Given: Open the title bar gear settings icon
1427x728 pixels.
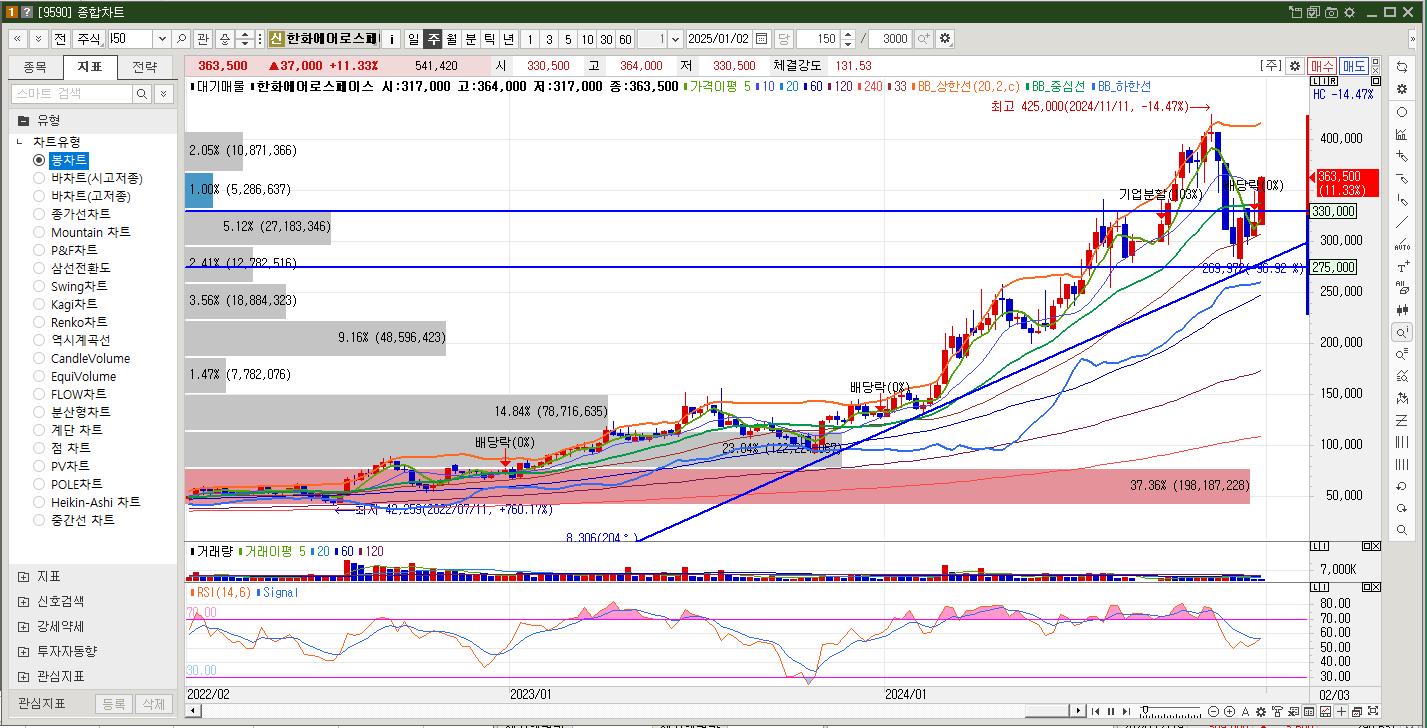Looking at the screenshot, I should [1349, 12].
